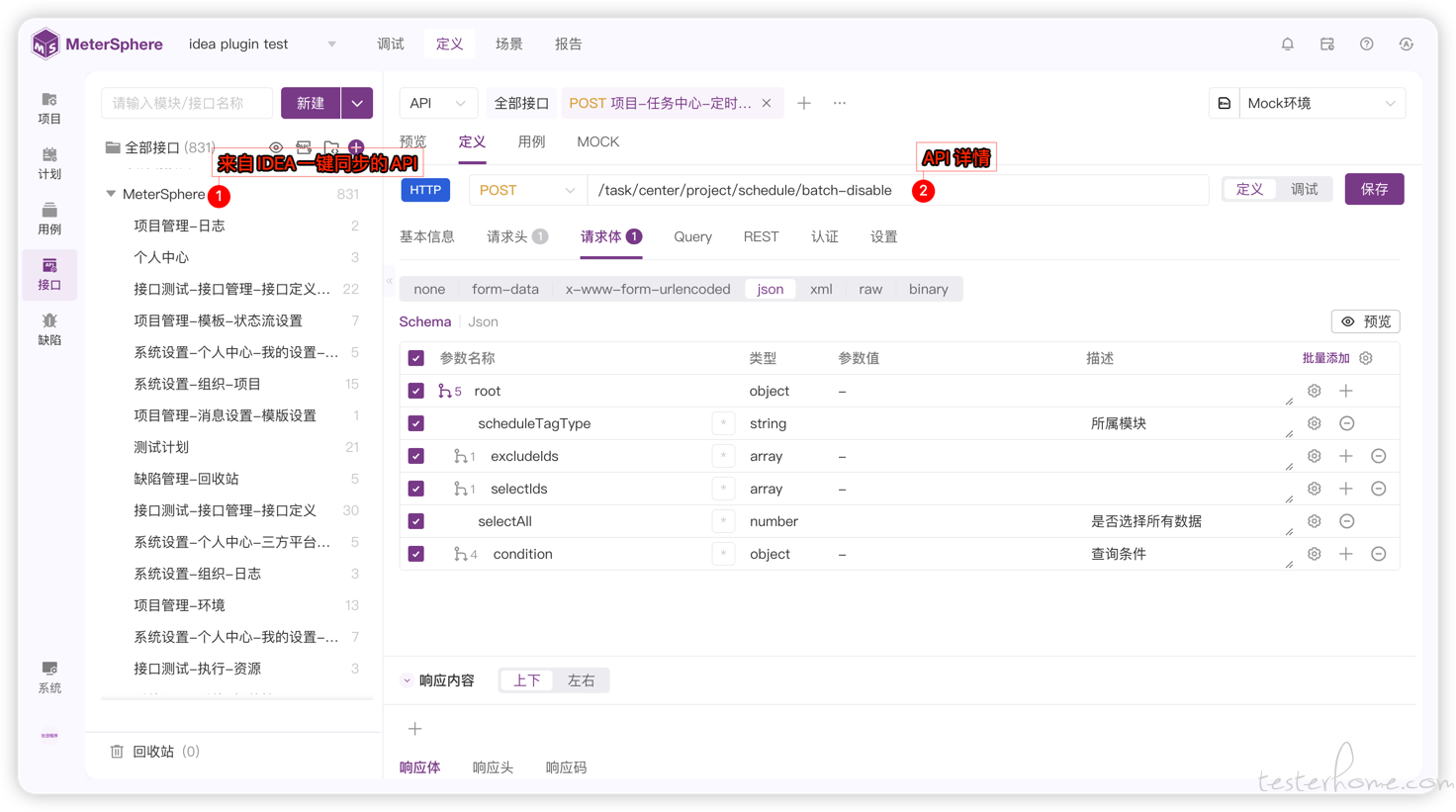Screen dimensions: 1456x812
Task: Go to 用例 in the left sidebar
Action: tap(49, 220)
